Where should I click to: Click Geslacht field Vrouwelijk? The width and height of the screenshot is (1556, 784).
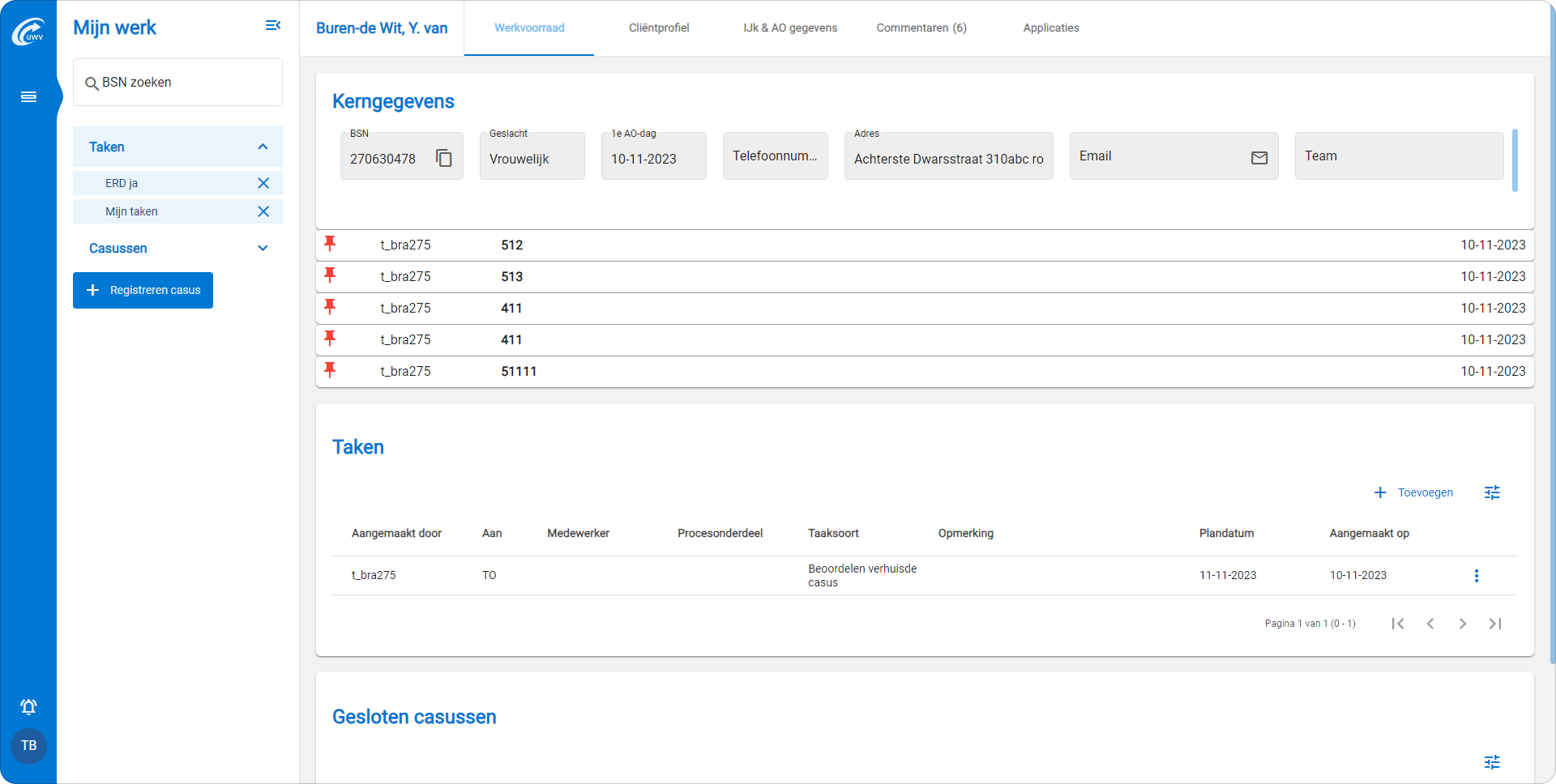pyautogui.click(x=532, y=156)
